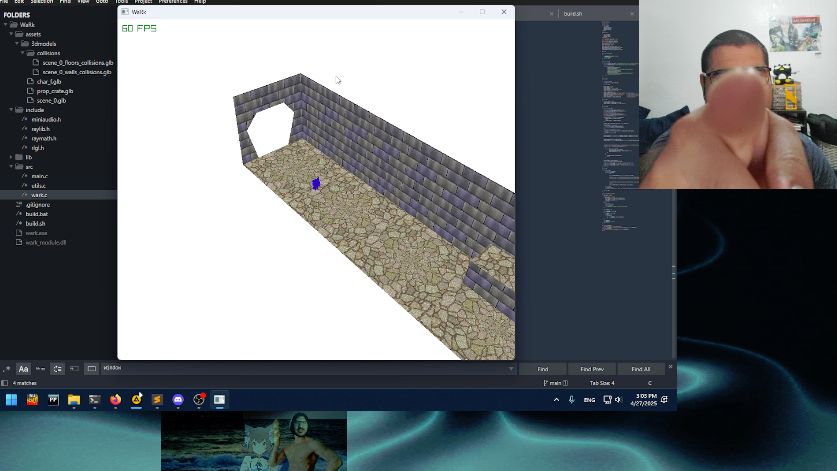Launch Firefox from taskbar
Viewport: 837px width, 471px height.
tap(115, 399)
